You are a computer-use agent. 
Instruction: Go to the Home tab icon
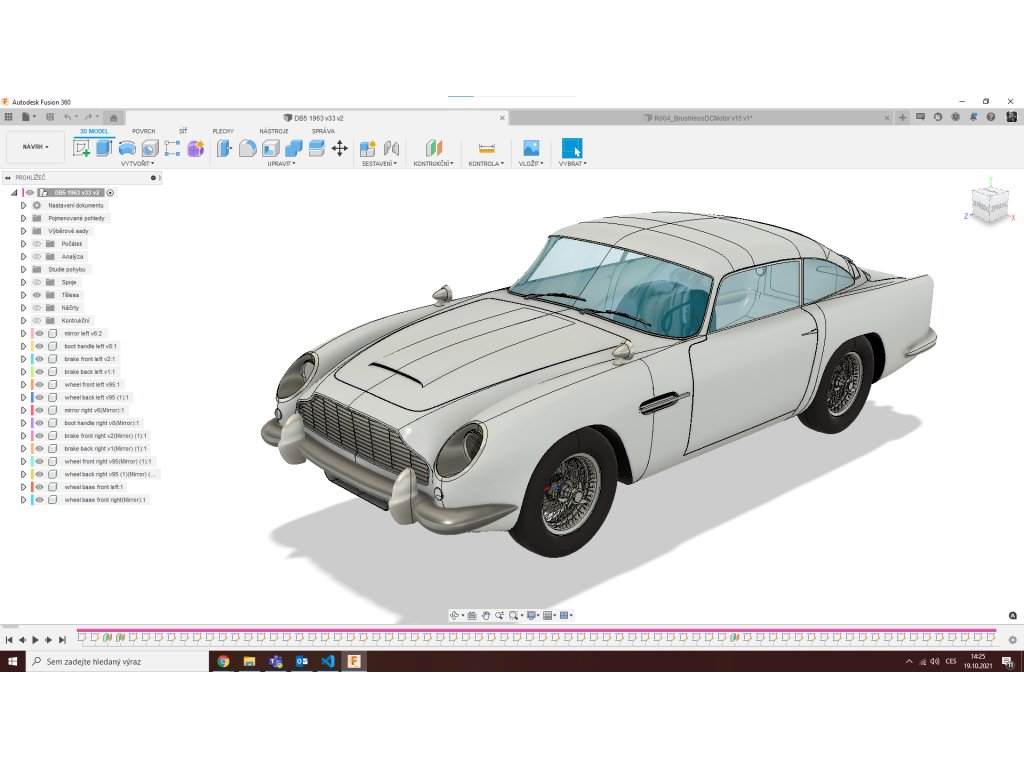click(114, 118)
